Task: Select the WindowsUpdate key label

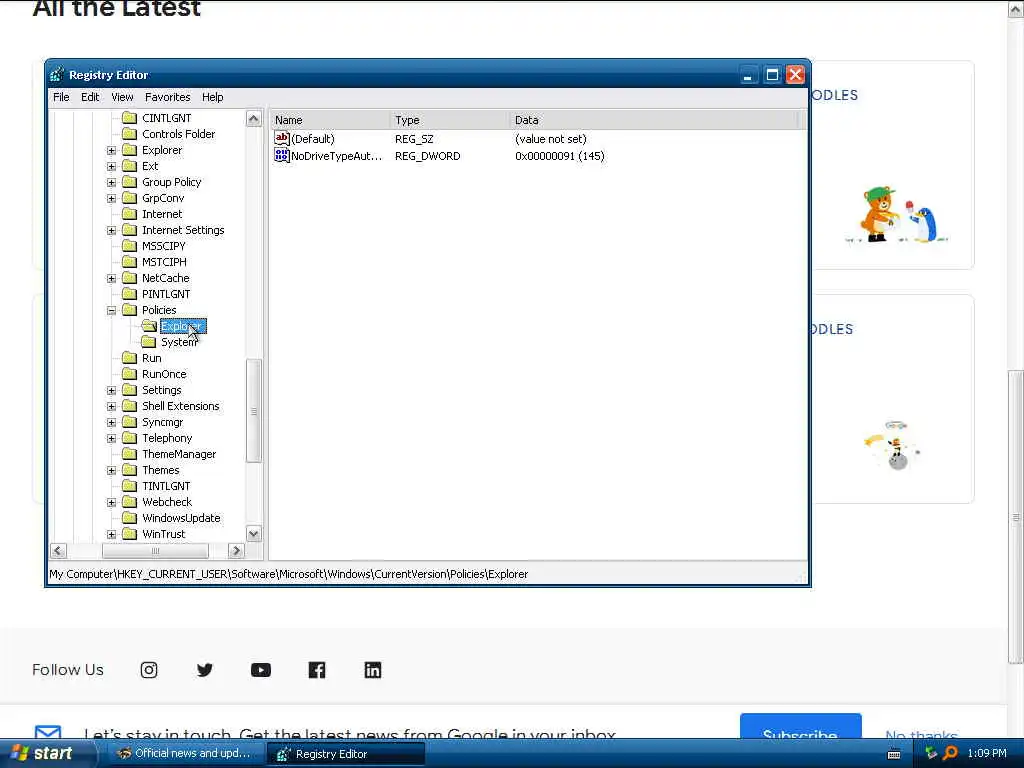Action: (181, 518)
